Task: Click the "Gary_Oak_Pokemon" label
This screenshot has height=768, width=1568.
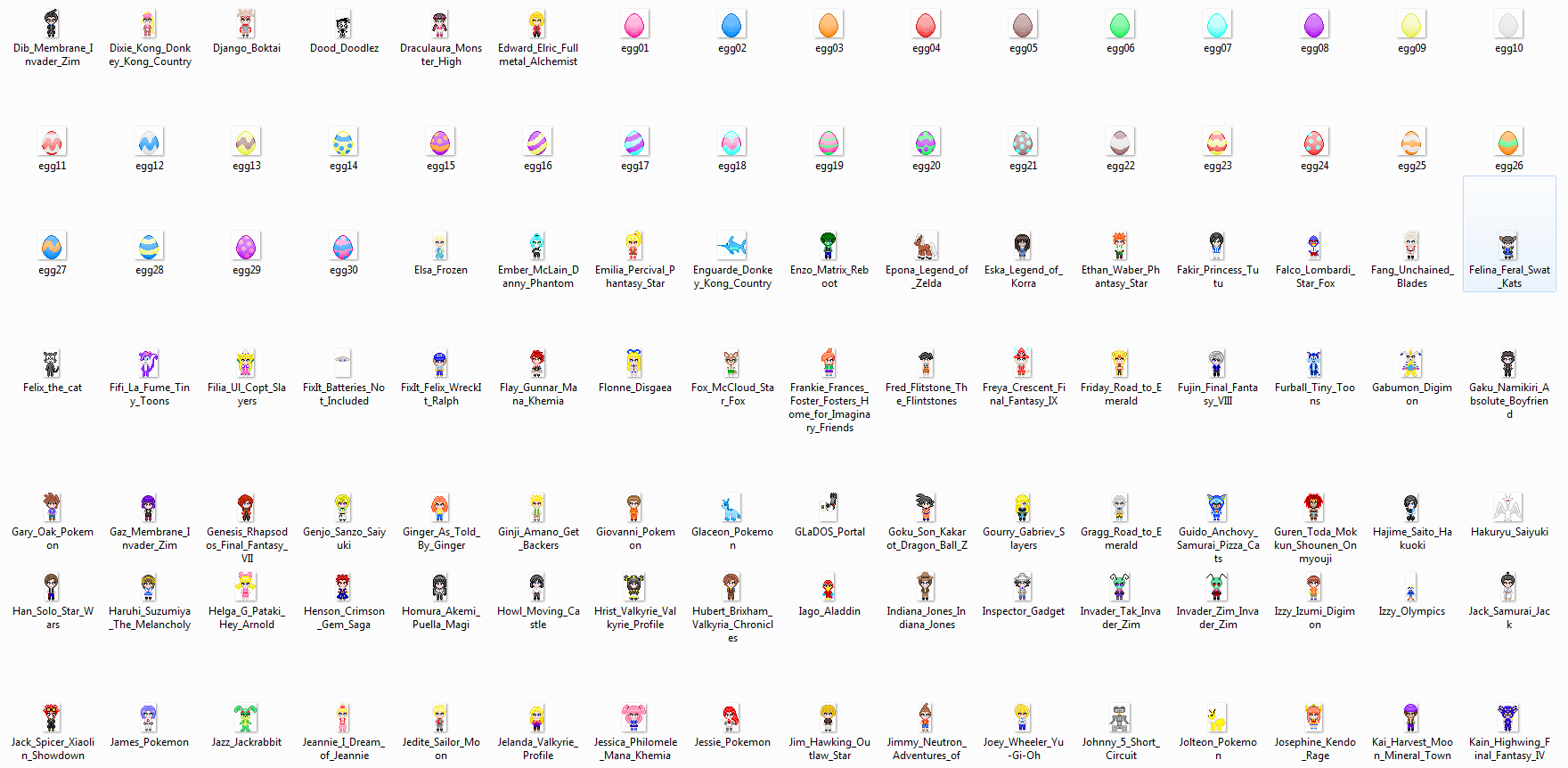Action: click(x=52, y=538)
